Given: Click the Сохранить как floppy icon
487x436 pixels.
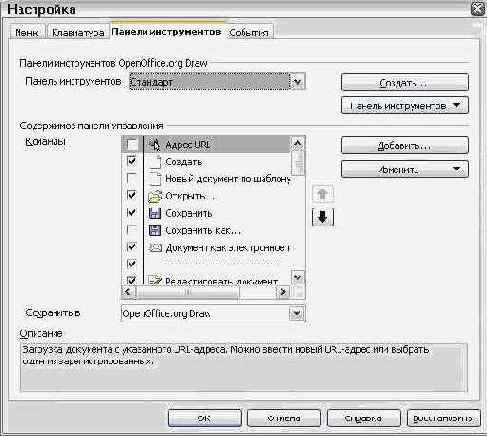Looking at the screenshot, I should pos(154,230).
